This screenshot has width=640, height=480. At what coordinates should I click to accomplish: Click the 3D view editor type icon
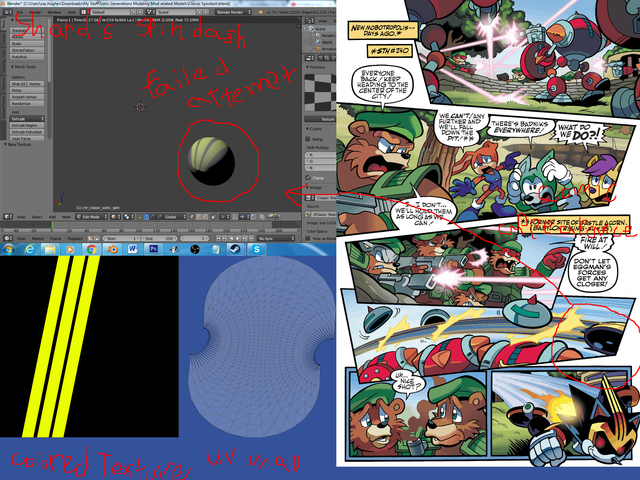tap(8, 217)
